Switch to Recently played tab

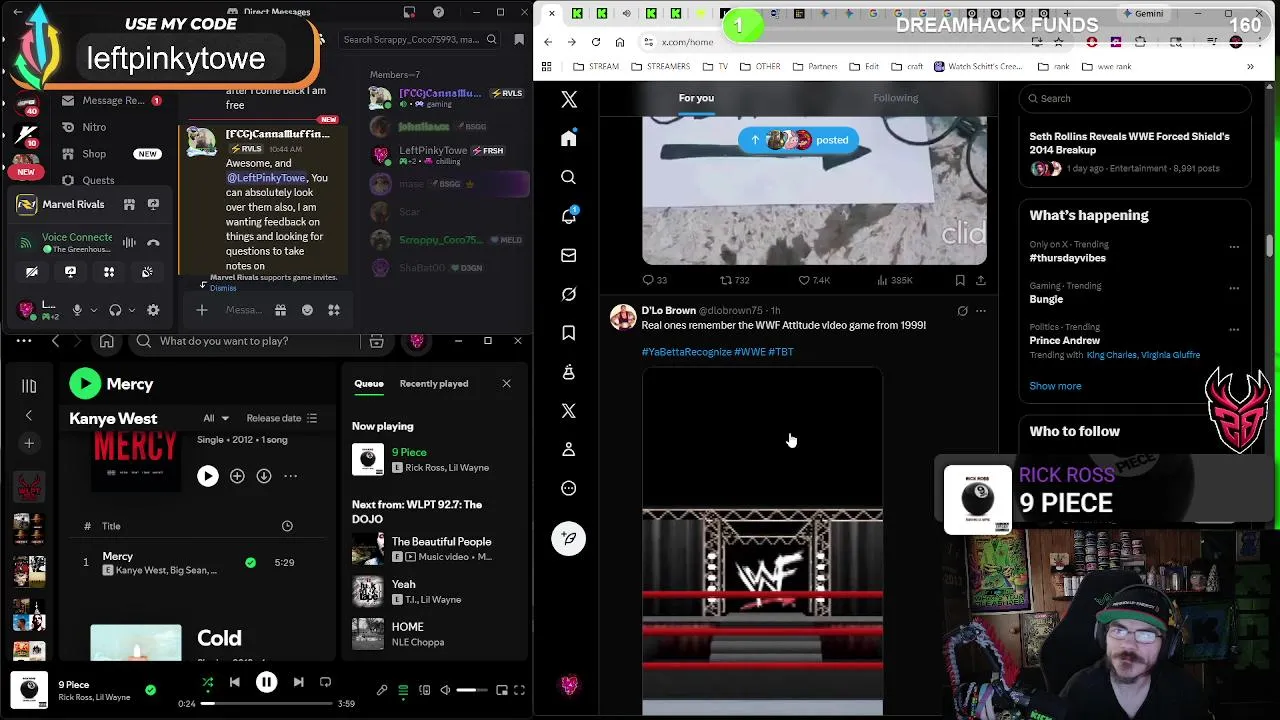pos(434,384)
